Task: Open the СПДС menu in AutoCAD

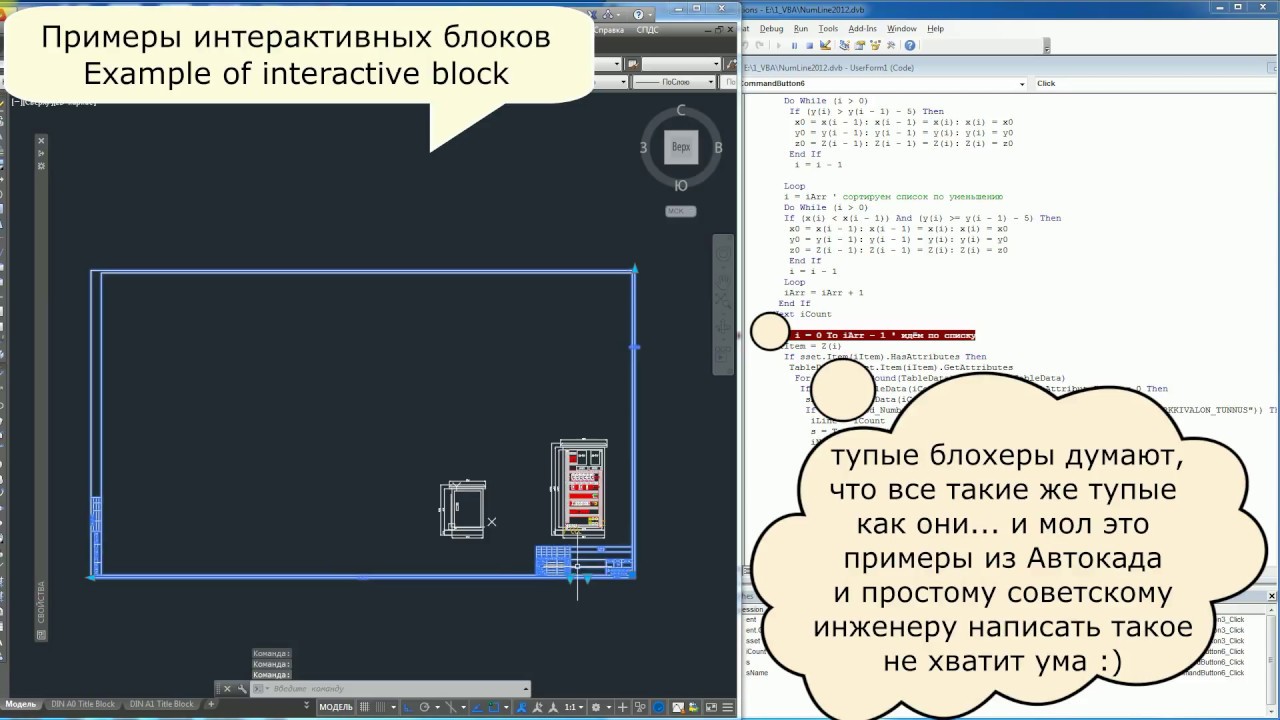Action: pyautogui.click(x=647, y=30)
